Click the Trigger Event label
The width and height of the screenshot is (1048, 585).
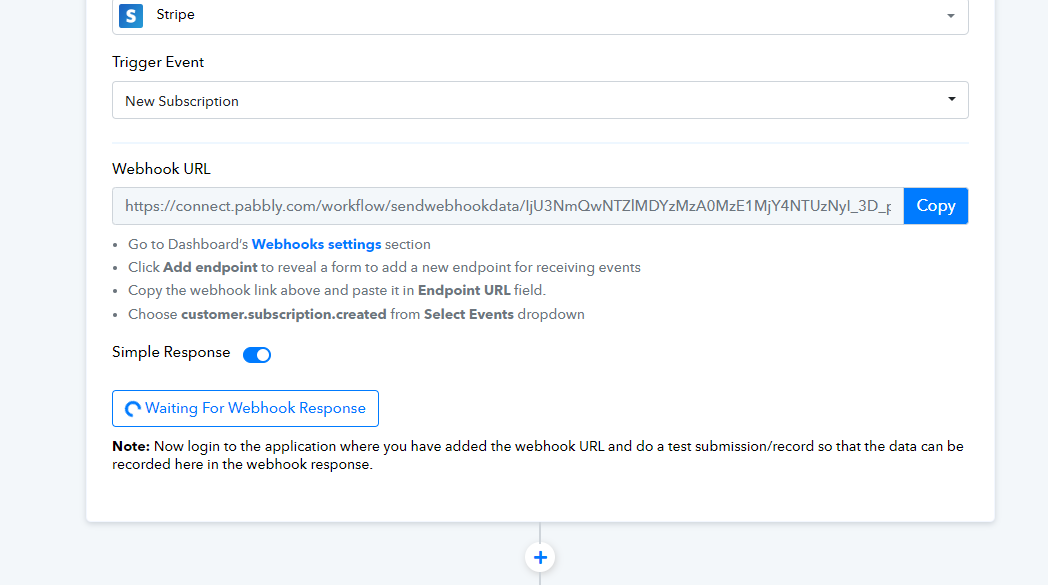click(x=158, y=62)
